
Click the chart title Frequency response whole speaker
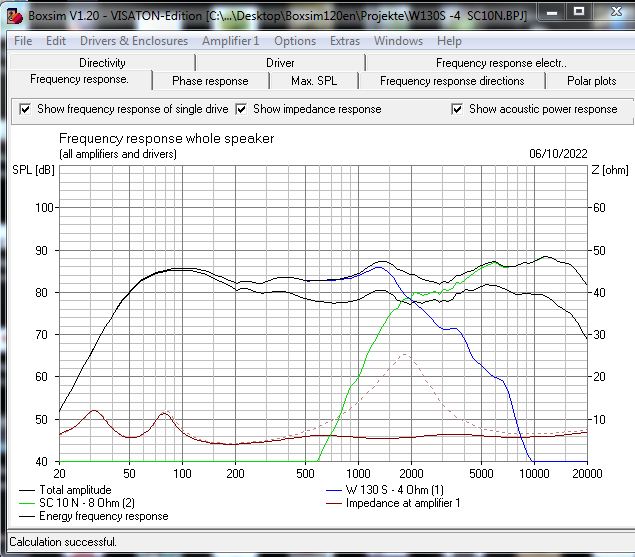tap(166, 139)
